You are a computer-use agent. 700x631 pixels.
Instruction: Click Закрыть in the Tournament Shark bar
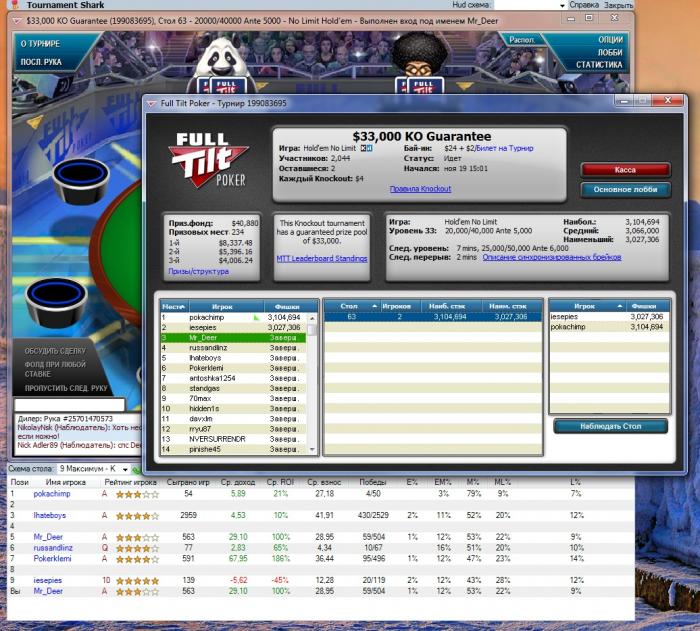click(x=618, y=5)
